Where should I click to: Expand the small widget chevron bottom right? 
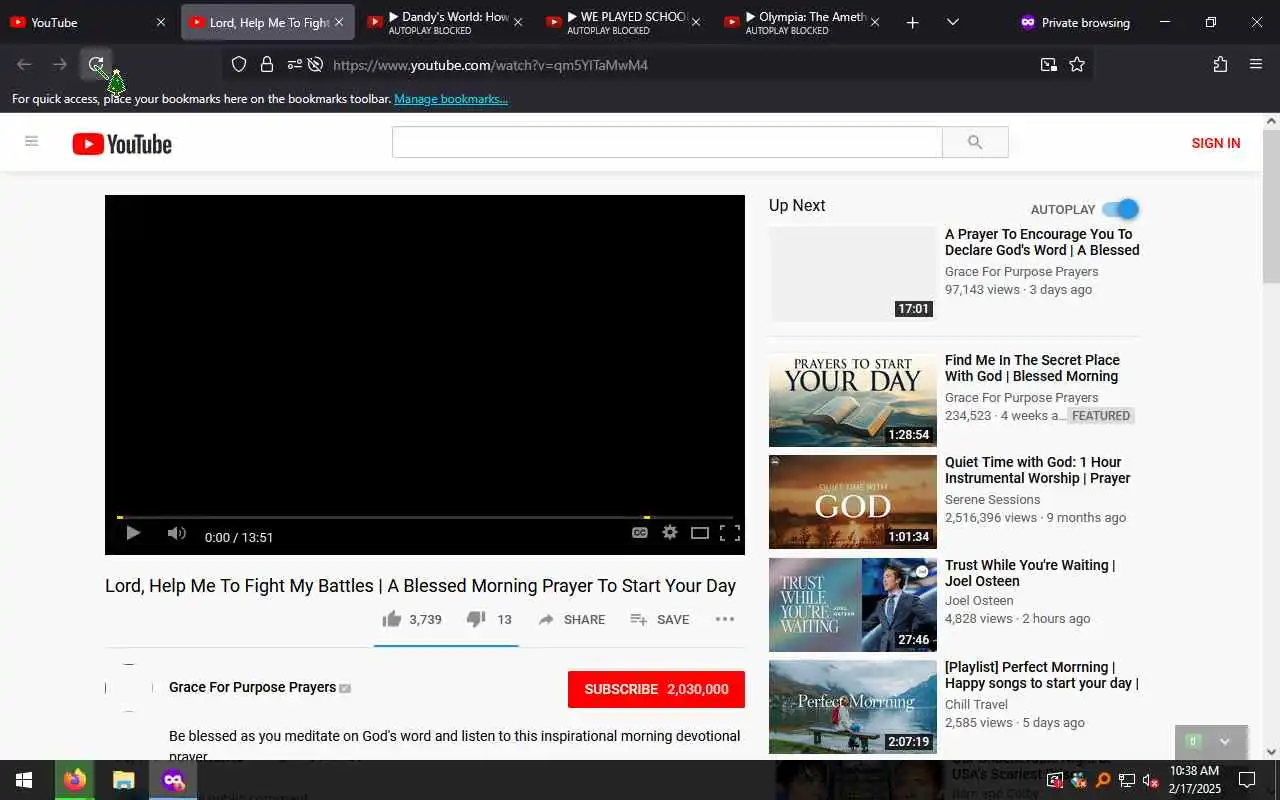(x=1225, y=742)
